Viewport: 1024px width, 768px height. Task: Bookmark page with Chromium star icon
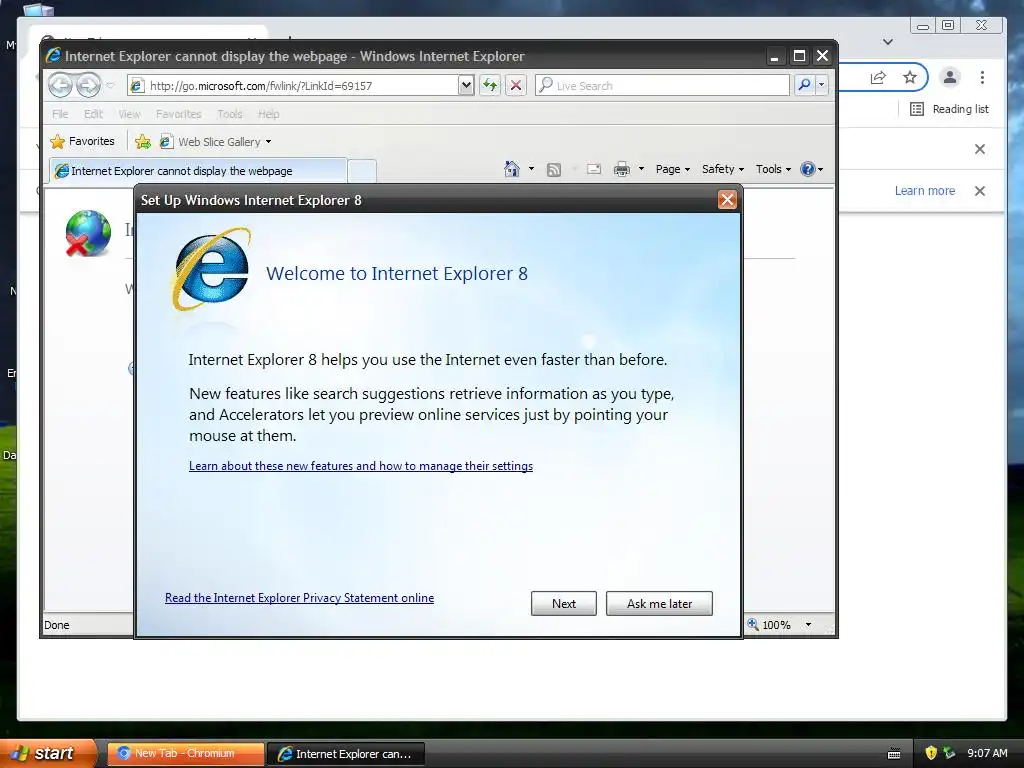coord(910,78)
